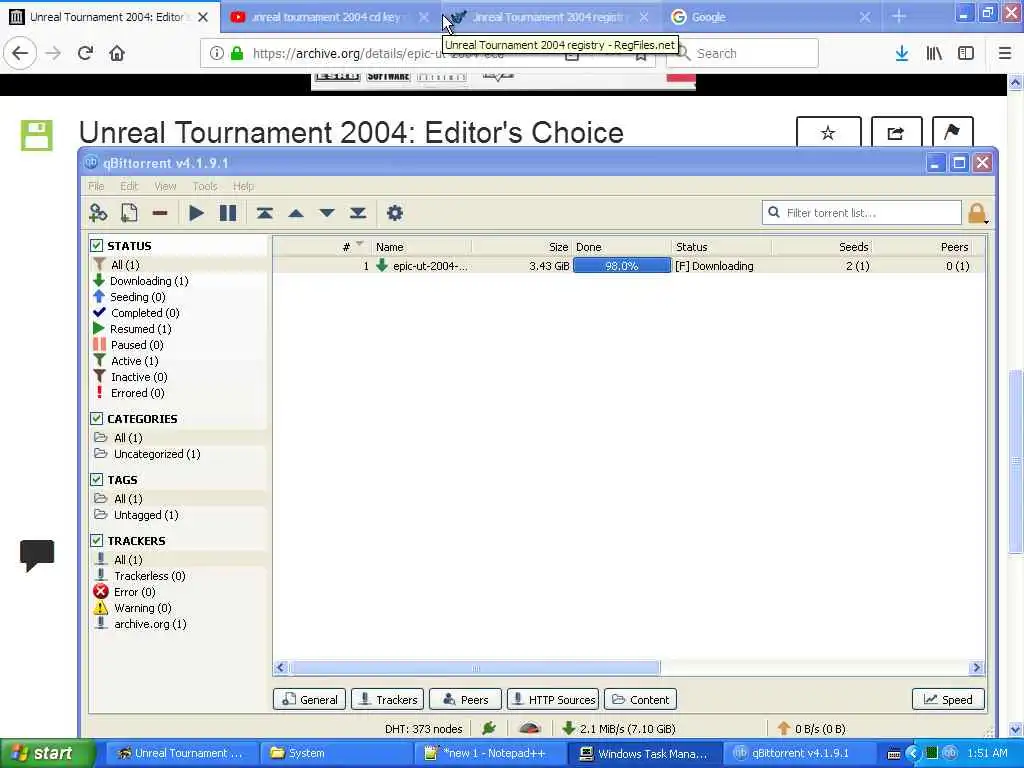Image resolution: width=1024 pixels, height=768 pixels.
Task: Open the Windows start button
Action: tap(47, 753)
